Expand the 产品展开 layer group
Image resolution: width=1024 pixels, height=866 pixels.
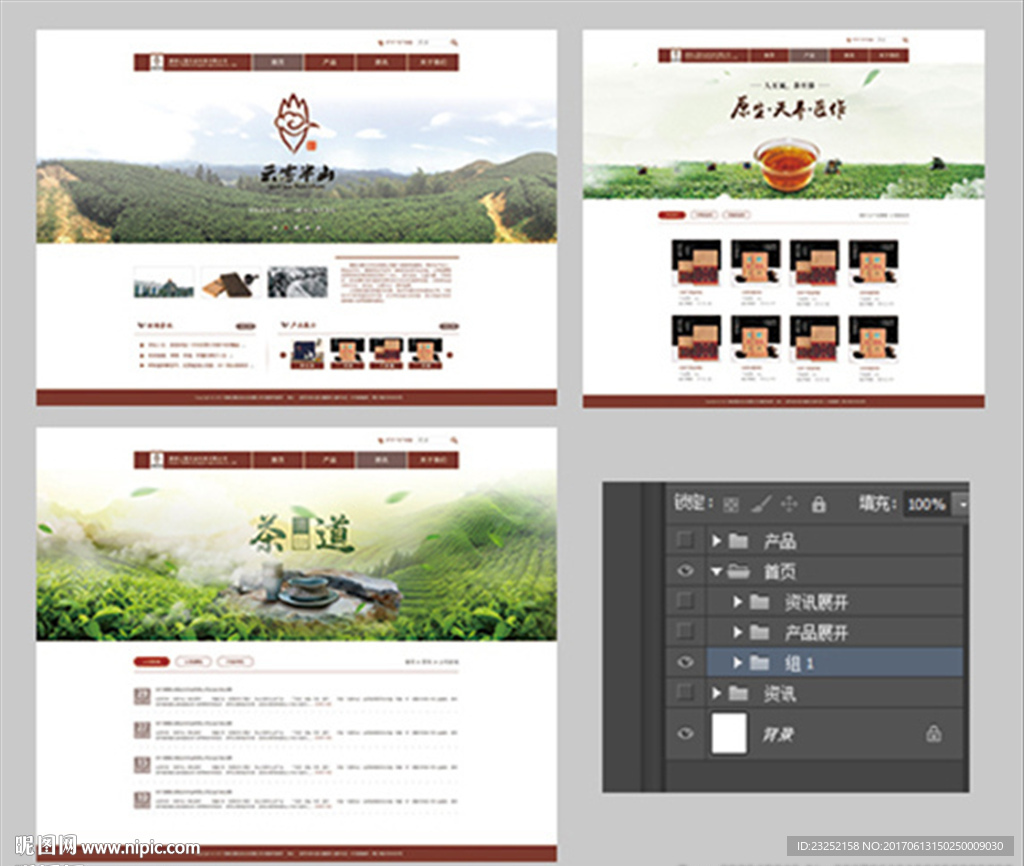click(x=737, y=632)
